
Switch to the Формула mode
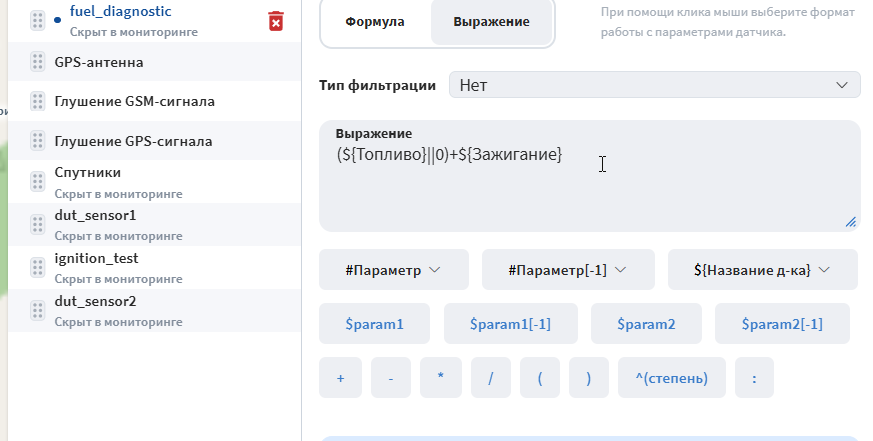[375, 22]
